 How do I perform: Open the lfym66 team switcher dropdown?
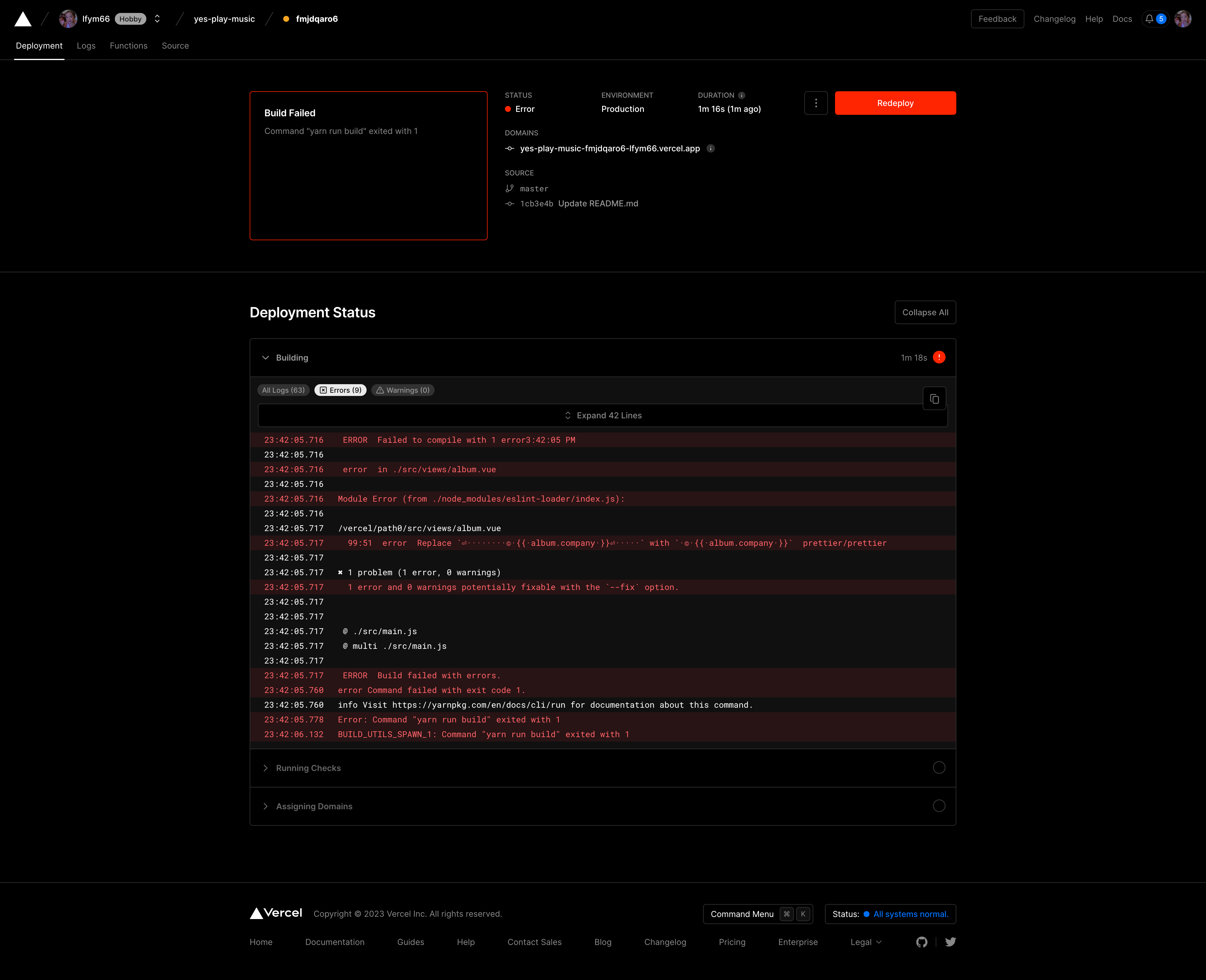coord(157,19)
